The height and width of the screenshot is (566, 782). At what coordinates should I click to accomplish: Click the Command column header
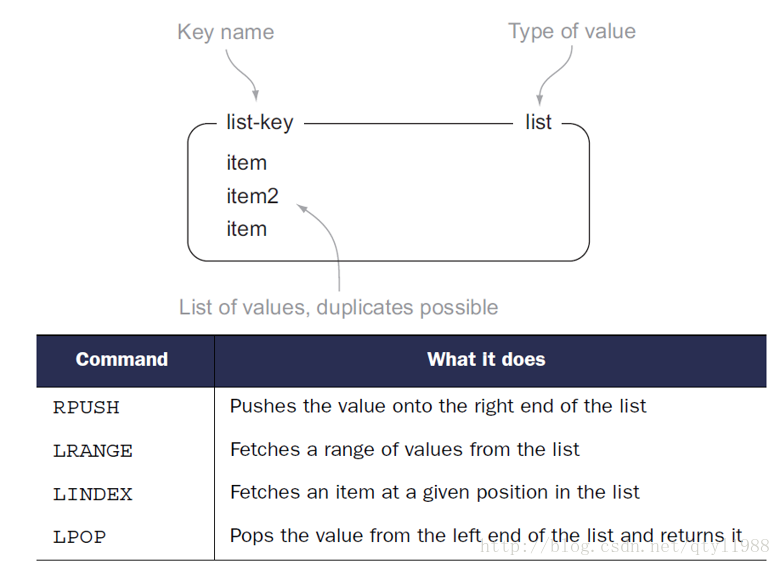[122, 360]
